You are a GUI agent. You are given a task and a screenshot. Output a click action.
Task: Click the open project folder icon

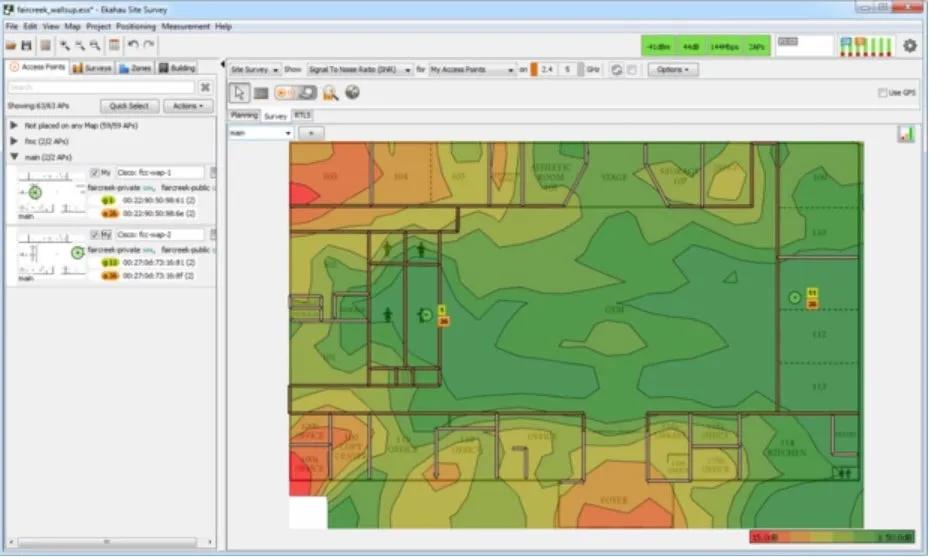click(x=10, y=46)
